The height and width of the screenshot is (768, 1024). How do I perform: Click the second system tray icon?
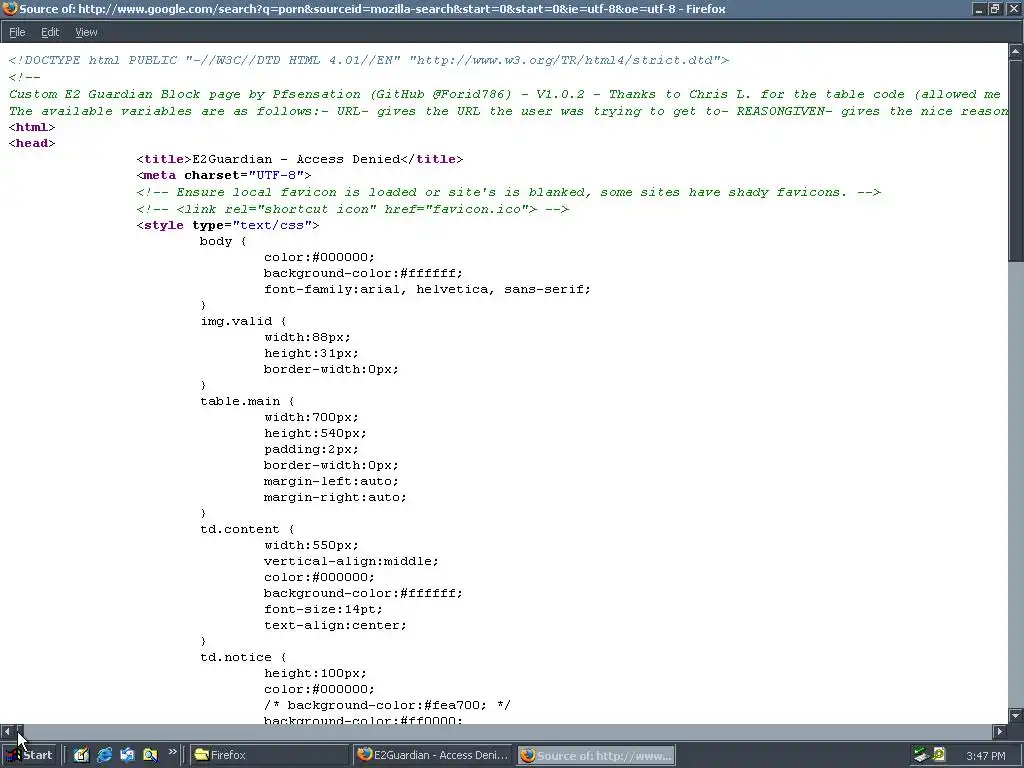click(939, 755)
